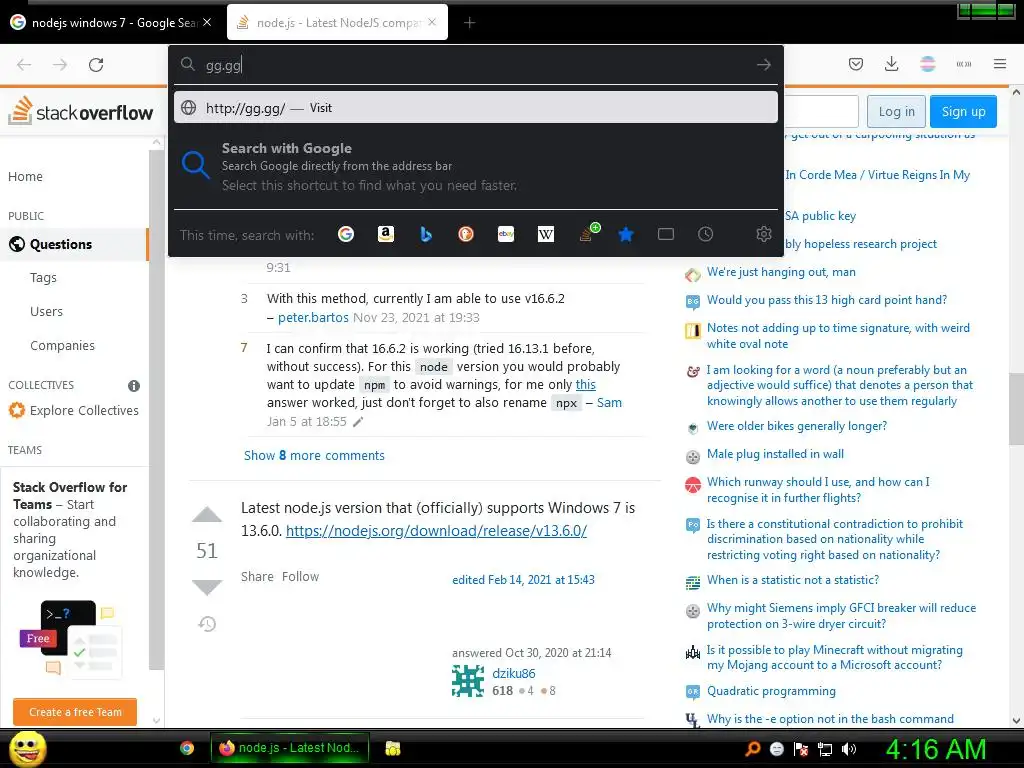The height and width of the screenshot is (768, 1024).
Task: Click Follow under the answer
Action: (x=300, y=577)
